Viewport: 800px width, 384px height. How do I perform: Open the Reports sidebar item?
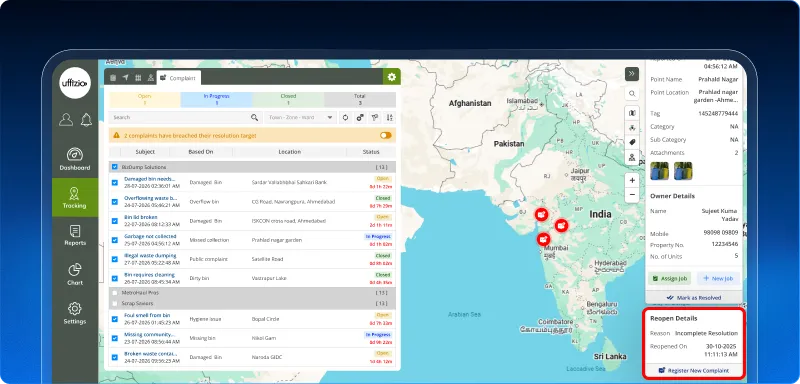(x=74, y=236)
